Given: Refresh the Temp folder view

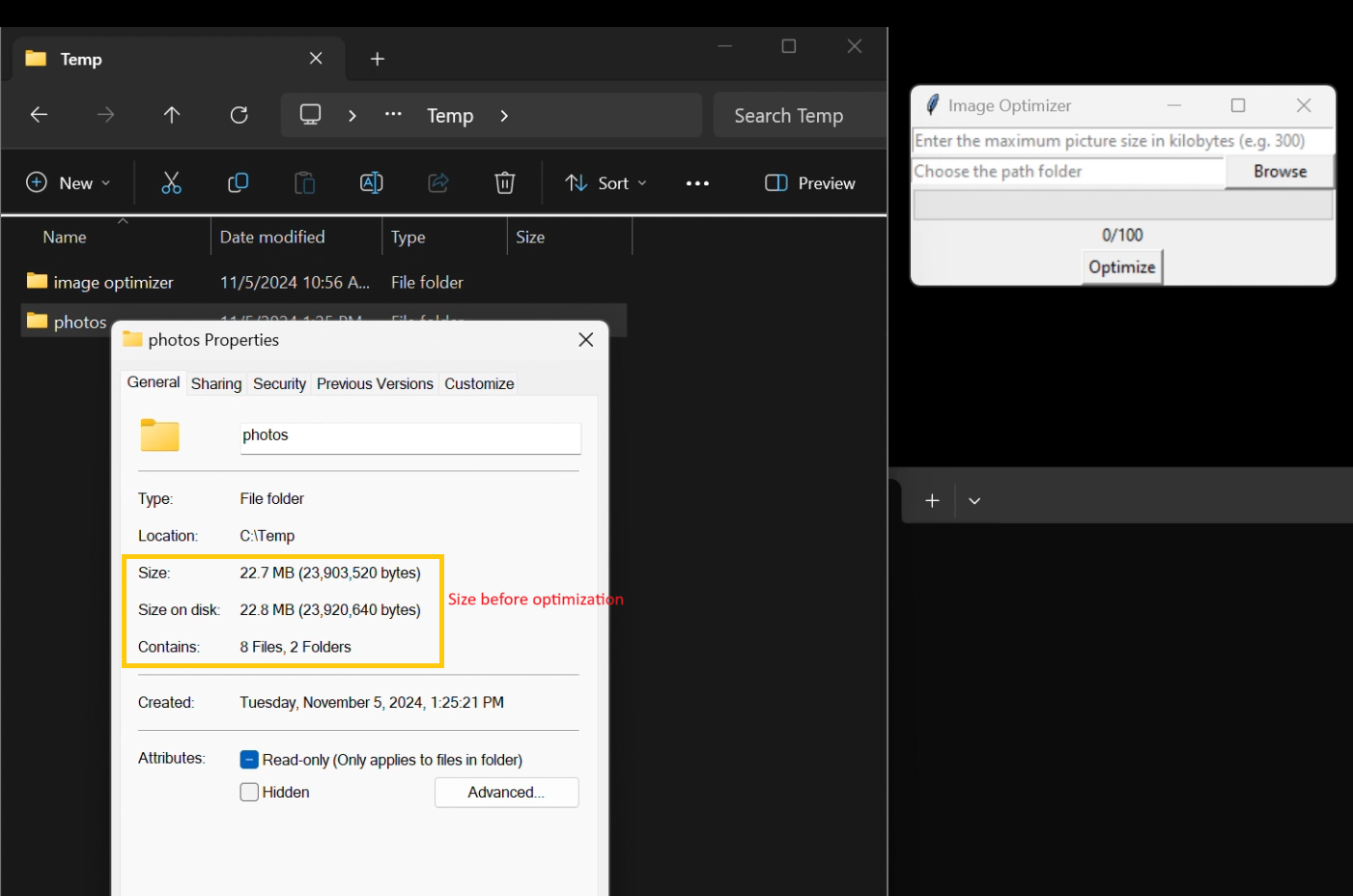Looking at the screenshot, I should coord(240,115).
